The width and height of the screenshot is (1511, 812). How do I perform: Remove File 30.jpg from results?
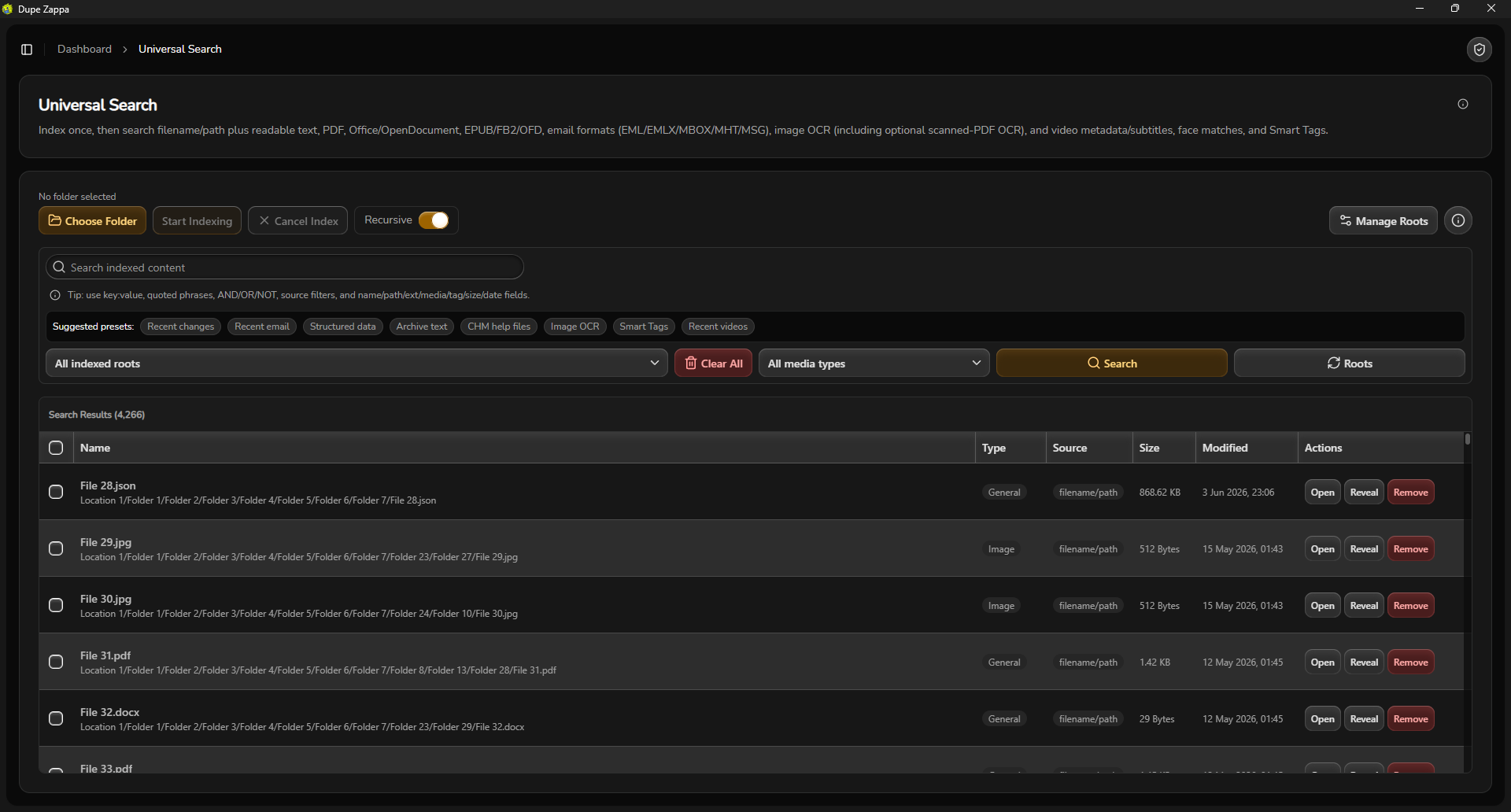click(1411, 606)
